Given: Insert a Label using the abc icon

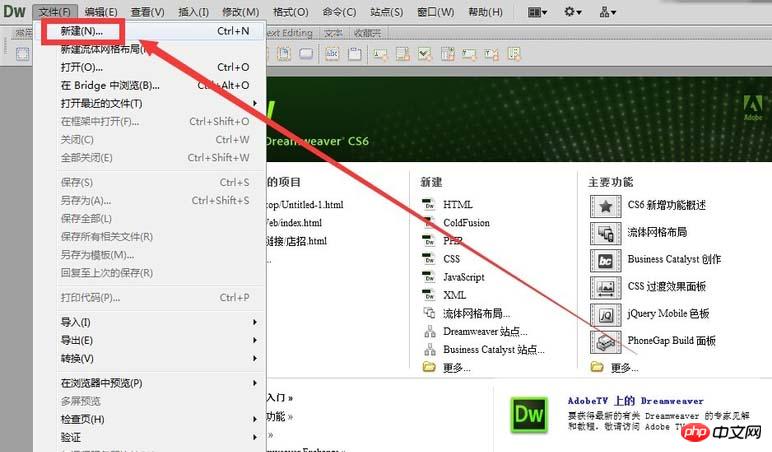Looking at the screenshot, I should pyautogui.click(x=332, y=54).
